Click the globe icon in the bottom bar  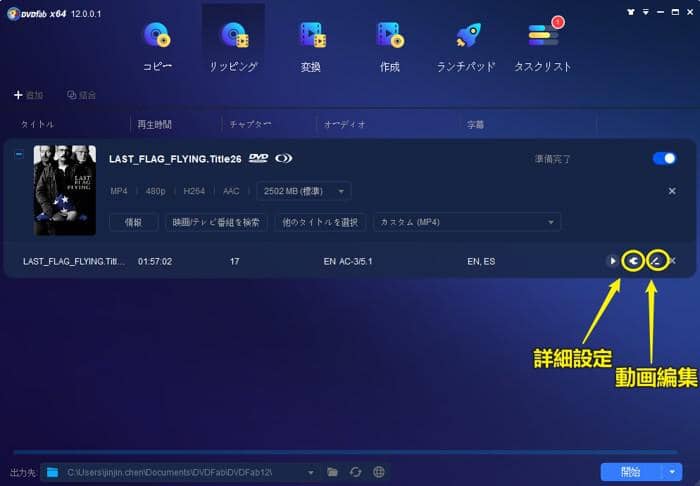379,472
